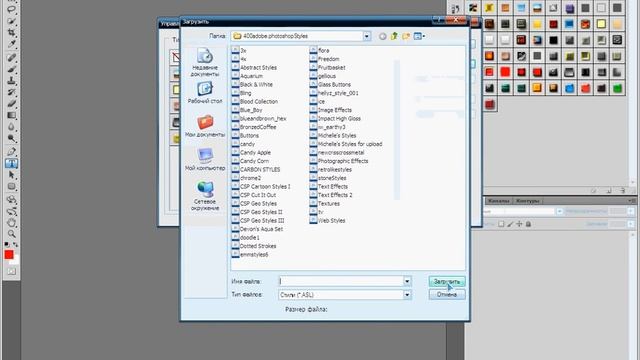Go back using the Load dialog's back arrow
The image size is (640, 360).
coord(382,36)
